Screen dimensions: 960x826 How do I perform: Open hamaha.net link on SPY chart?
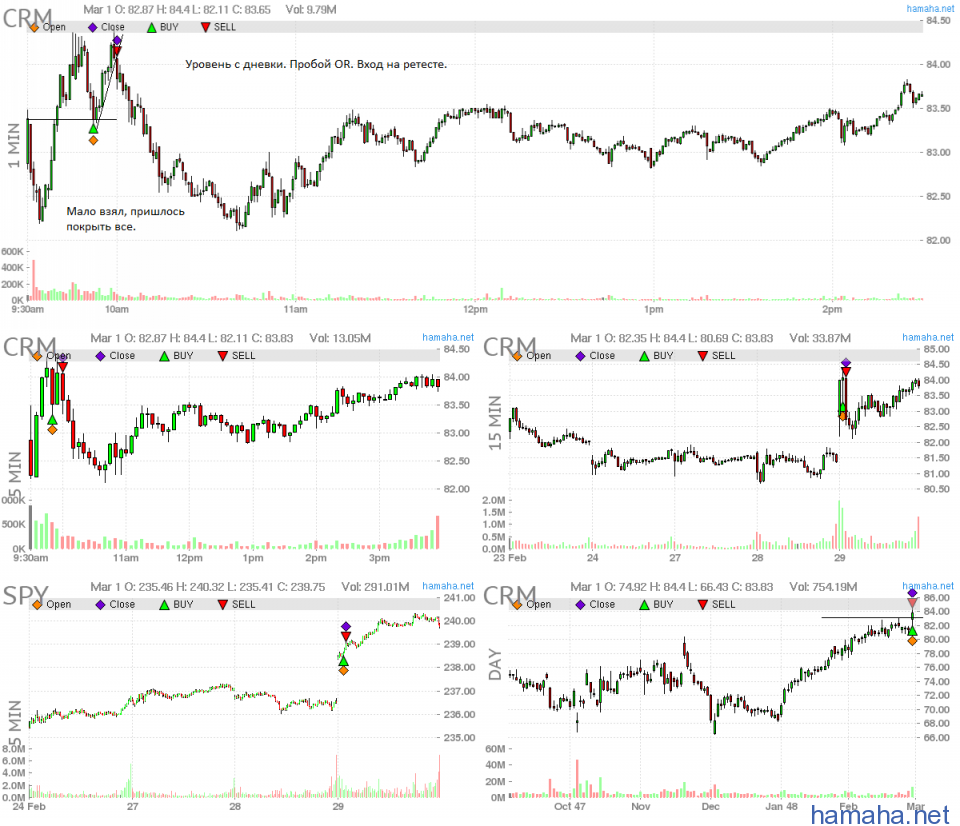(x=448, y=586)
